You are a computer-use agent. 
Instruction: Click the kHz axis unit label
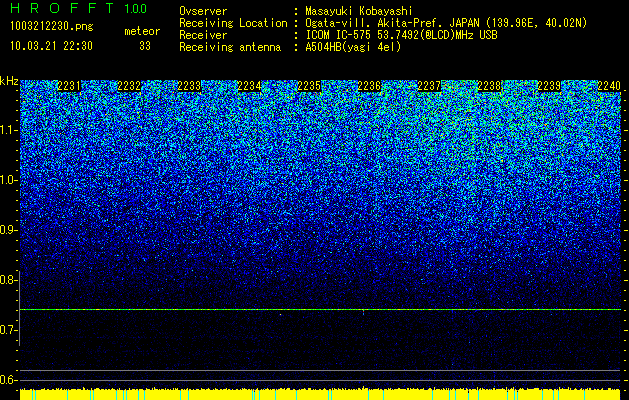click(9, 81)
